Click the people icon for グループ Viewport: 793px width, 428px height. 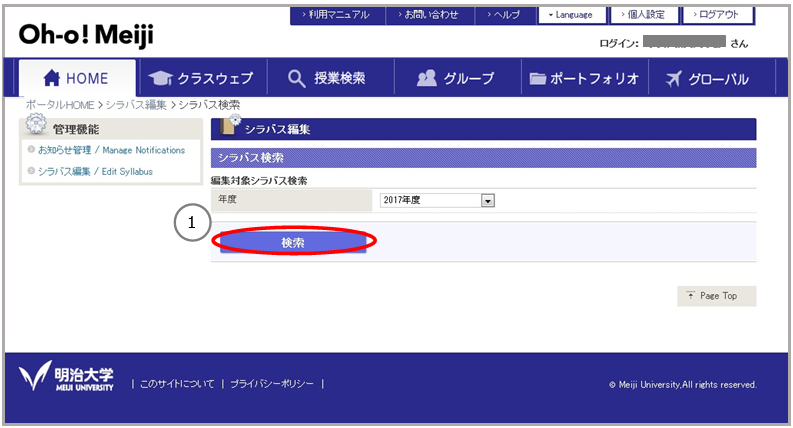point(426,78)
